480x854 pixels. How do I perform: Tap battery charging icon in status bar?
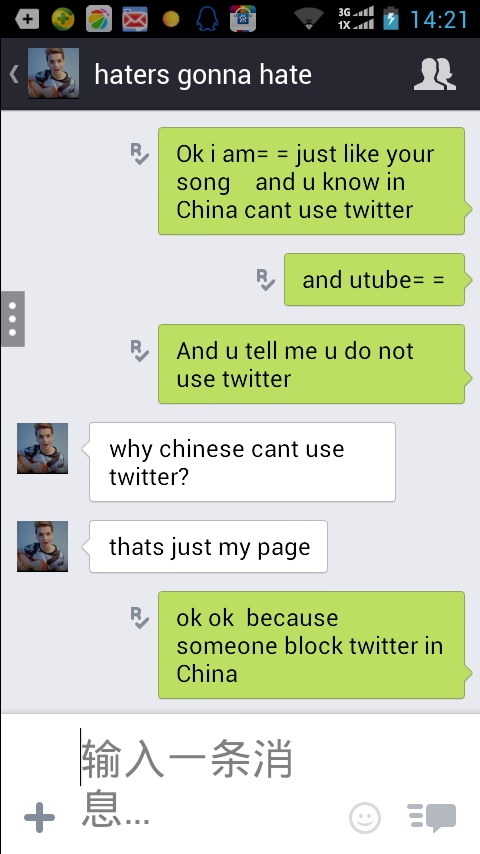390,19
